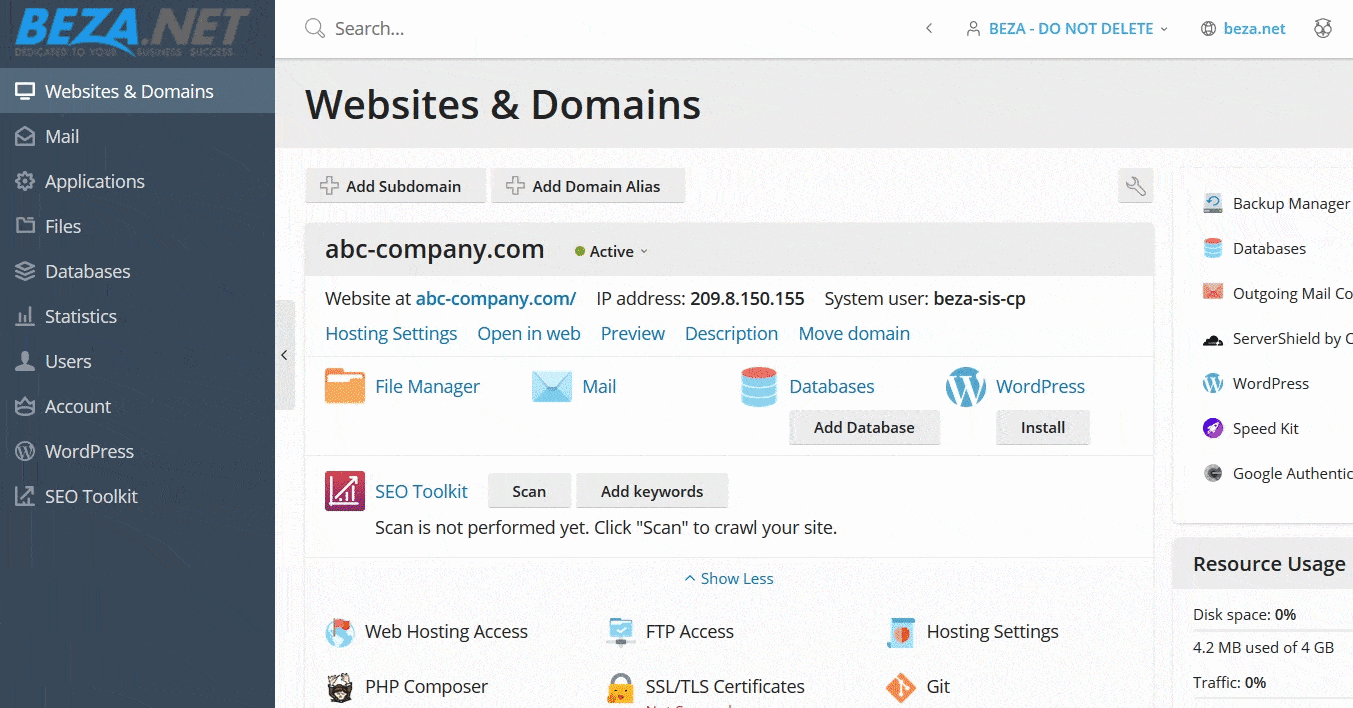Focus the Search input field

(600, 29)
